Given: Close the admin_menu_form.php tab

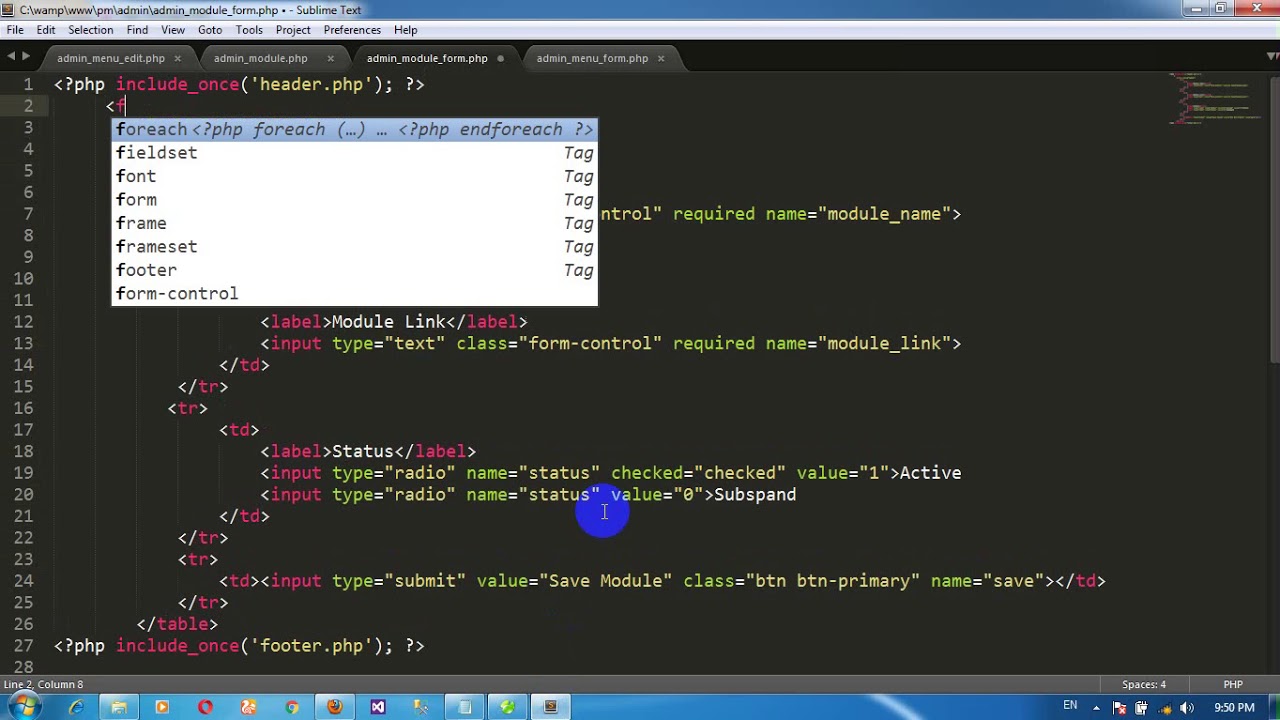Looking at the screenshot, I should point(661,58).
